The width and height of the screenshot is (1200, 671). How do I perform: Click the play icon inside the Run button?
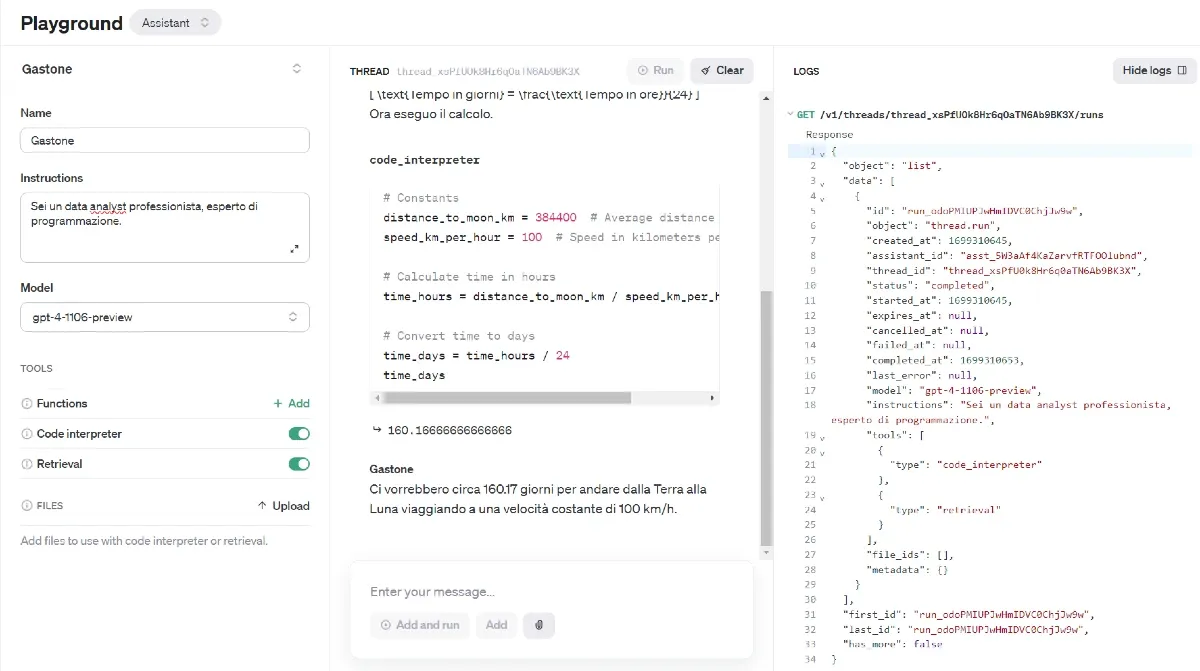click(643, 70)
